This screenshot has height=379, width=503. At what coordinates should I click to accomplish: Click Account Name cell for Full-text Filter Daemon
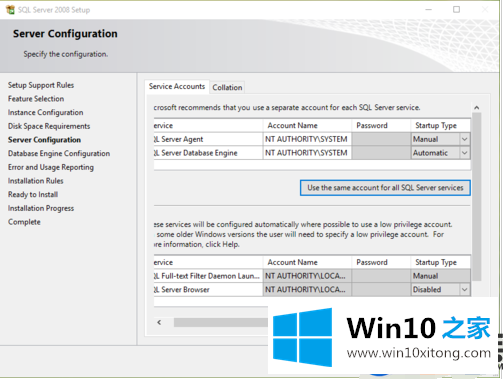[x=307, y=276]
